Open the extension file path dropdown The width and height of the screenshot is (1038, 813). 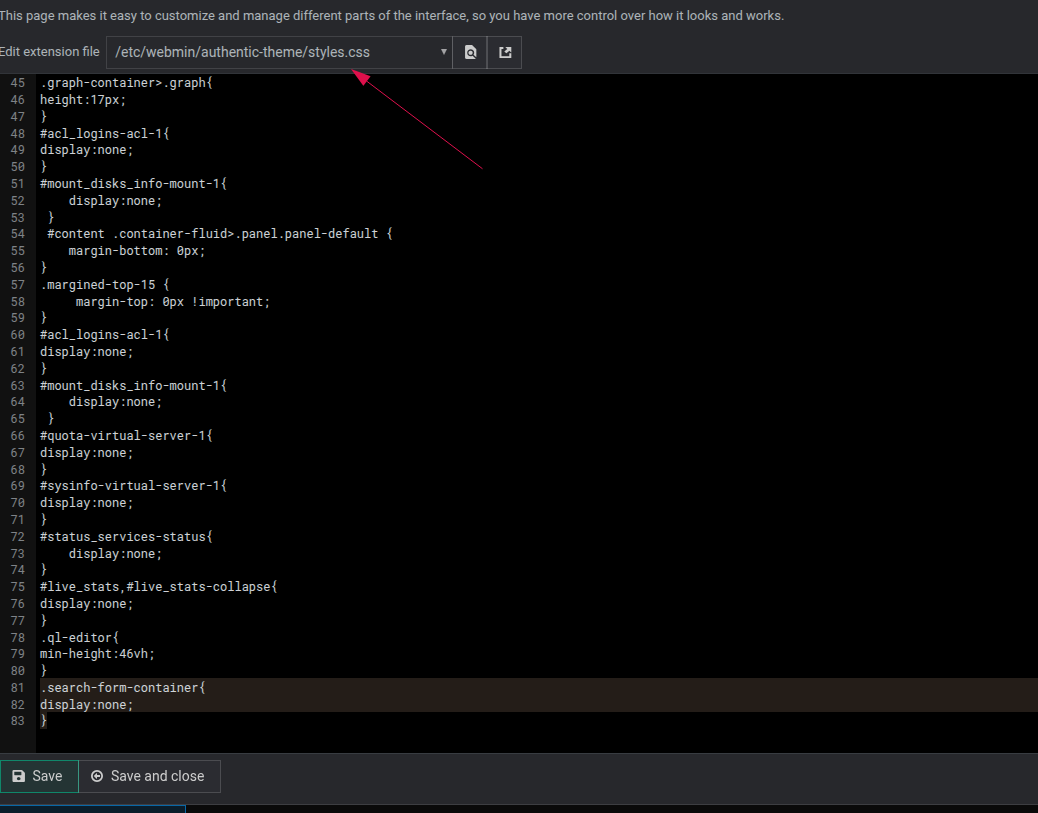[x=279, y=53]
